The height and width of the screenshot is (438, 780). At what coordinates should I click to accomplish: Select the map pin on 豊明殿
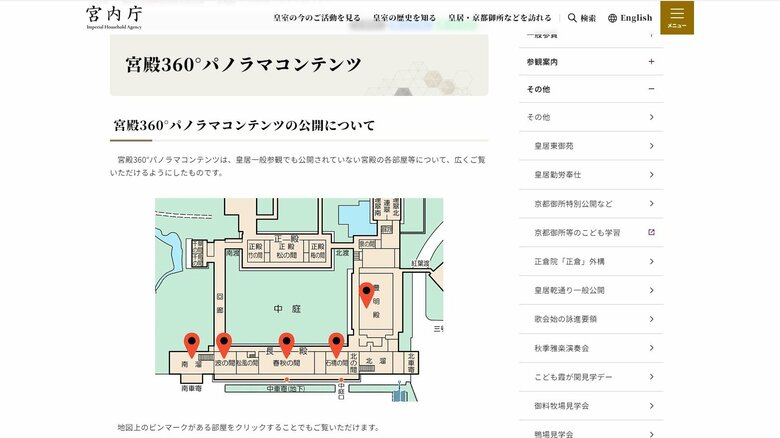pos(367,295)
